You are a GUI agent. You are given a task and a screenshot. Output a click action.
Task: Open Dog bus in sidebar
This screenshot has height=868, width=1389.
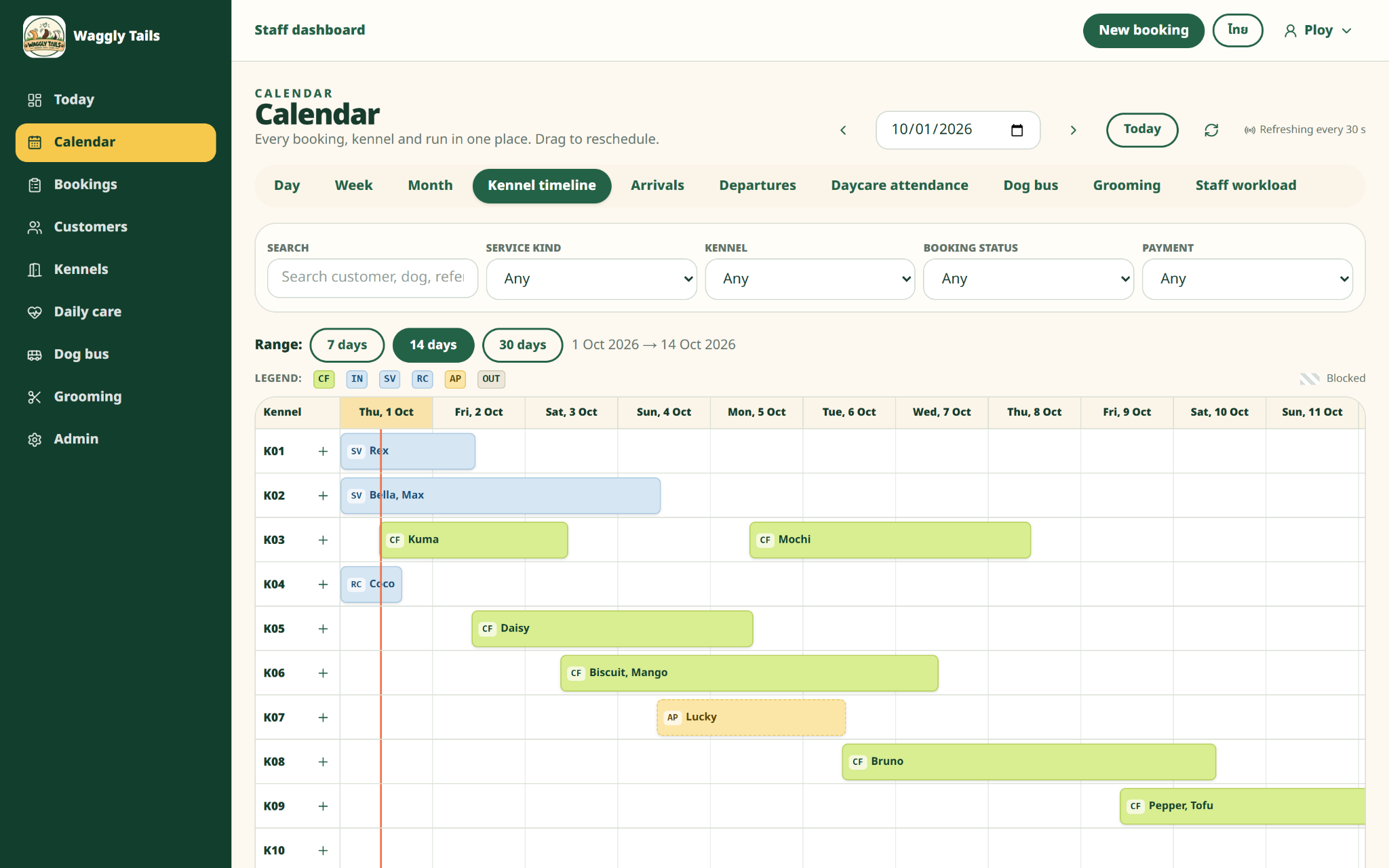(x=115, y=354)
